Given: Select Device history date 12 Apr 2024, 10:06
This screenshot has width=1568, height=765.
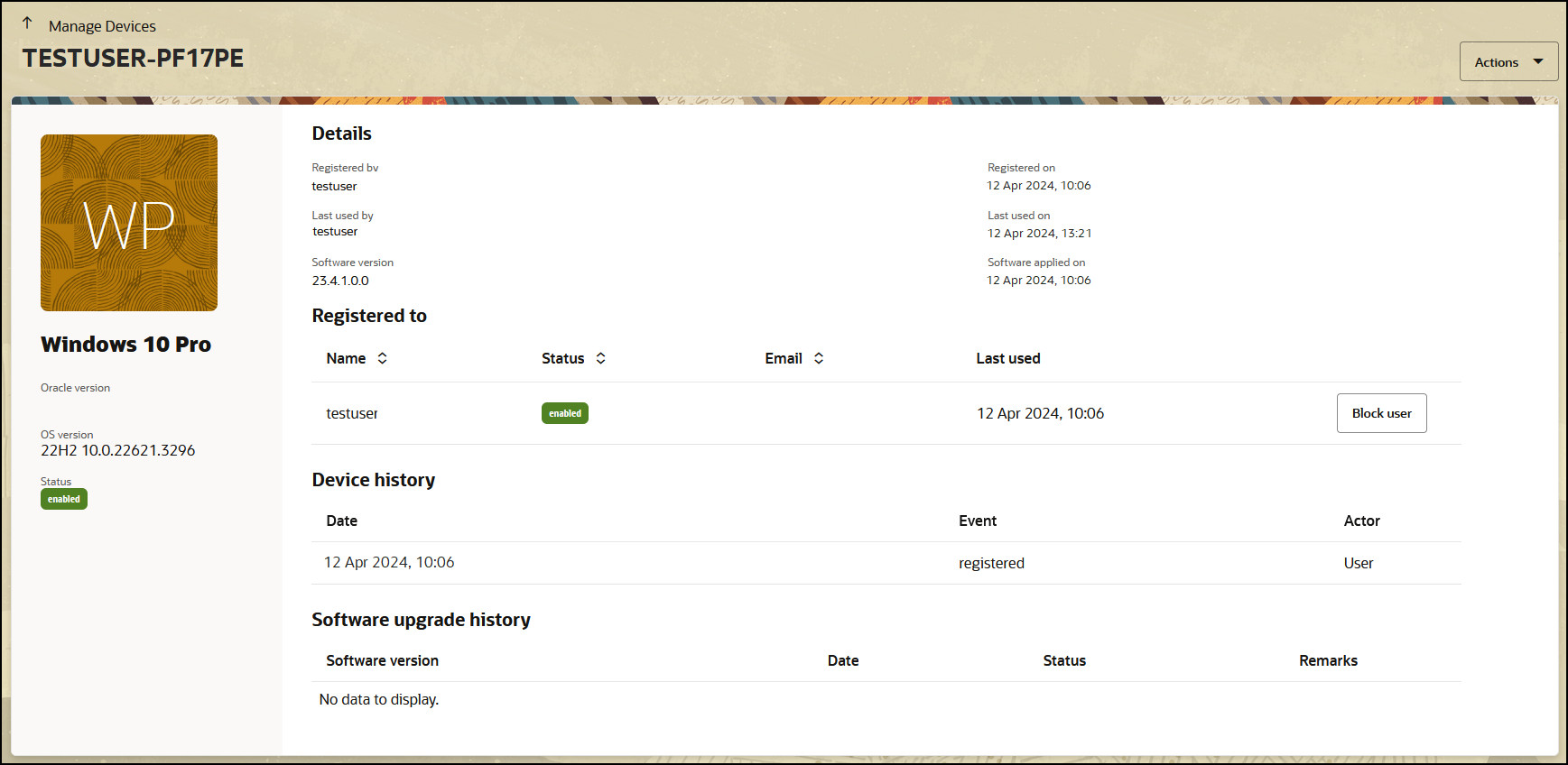Looking at the screenshot, I should tap(389, 562).
